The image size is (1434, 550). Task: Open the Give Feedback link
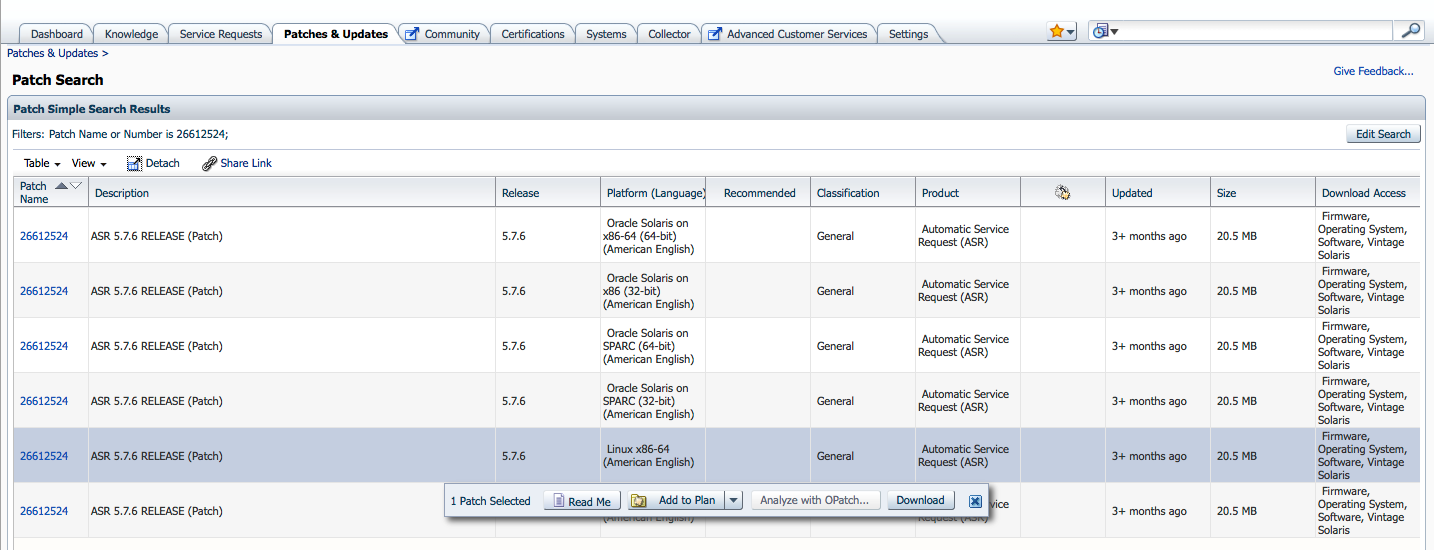tap(1373, 71)
